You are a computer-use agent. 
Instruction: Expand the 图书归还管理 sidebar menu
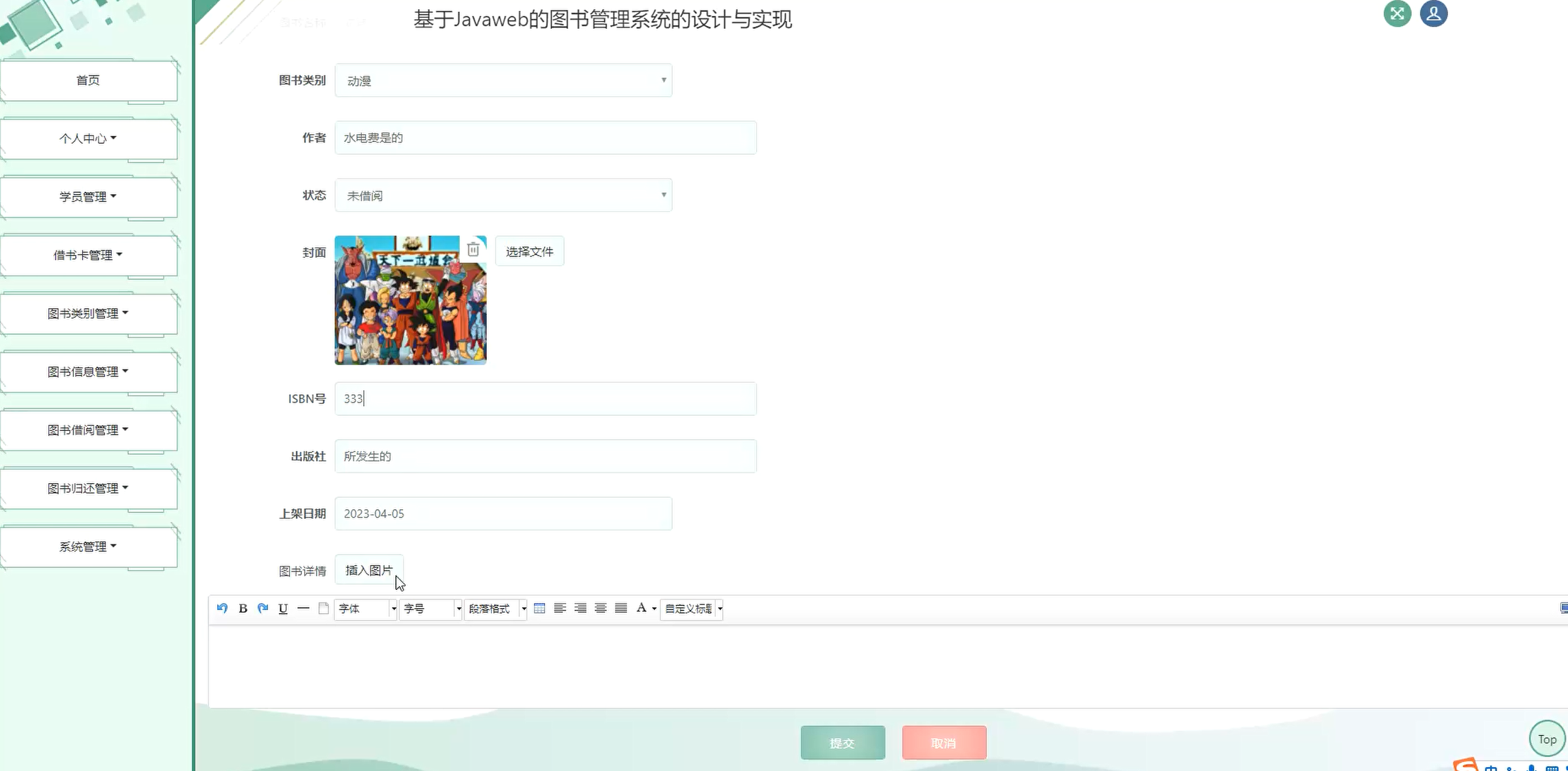(88, 488)
